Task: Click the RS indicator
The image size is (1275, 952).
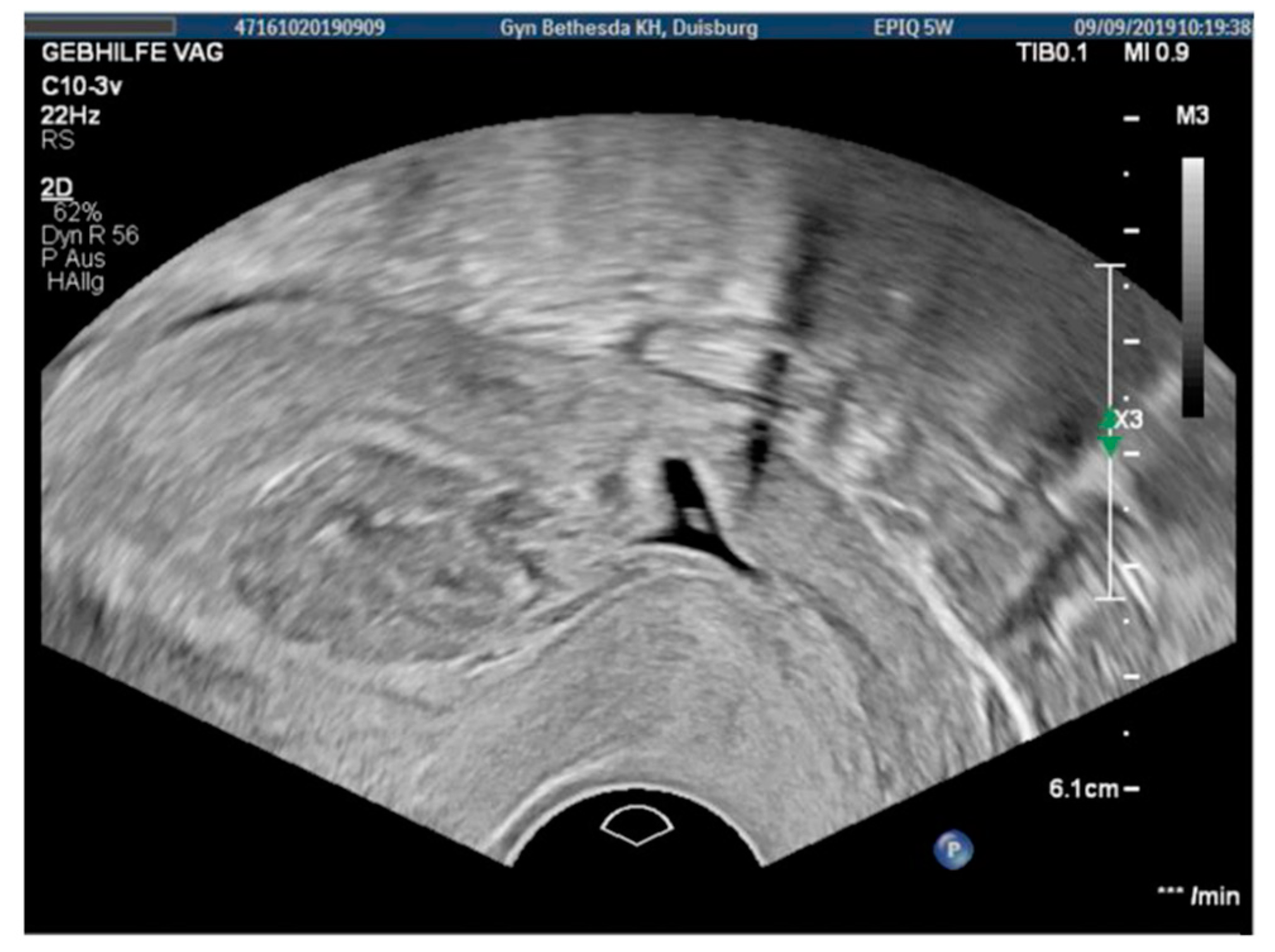Action: pos(58,140)
